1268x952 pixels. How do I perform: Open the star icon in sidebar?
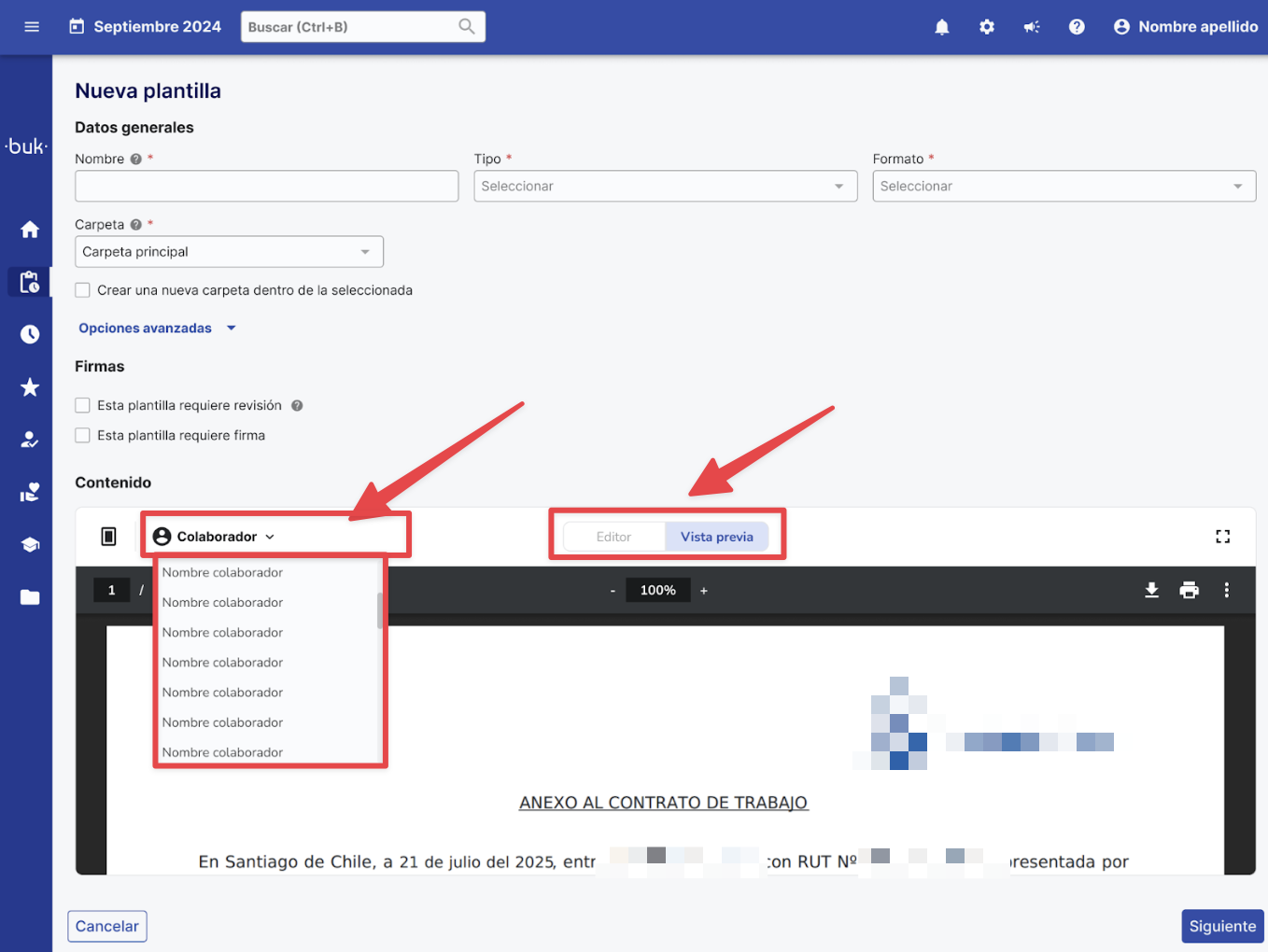click(30, 387)
